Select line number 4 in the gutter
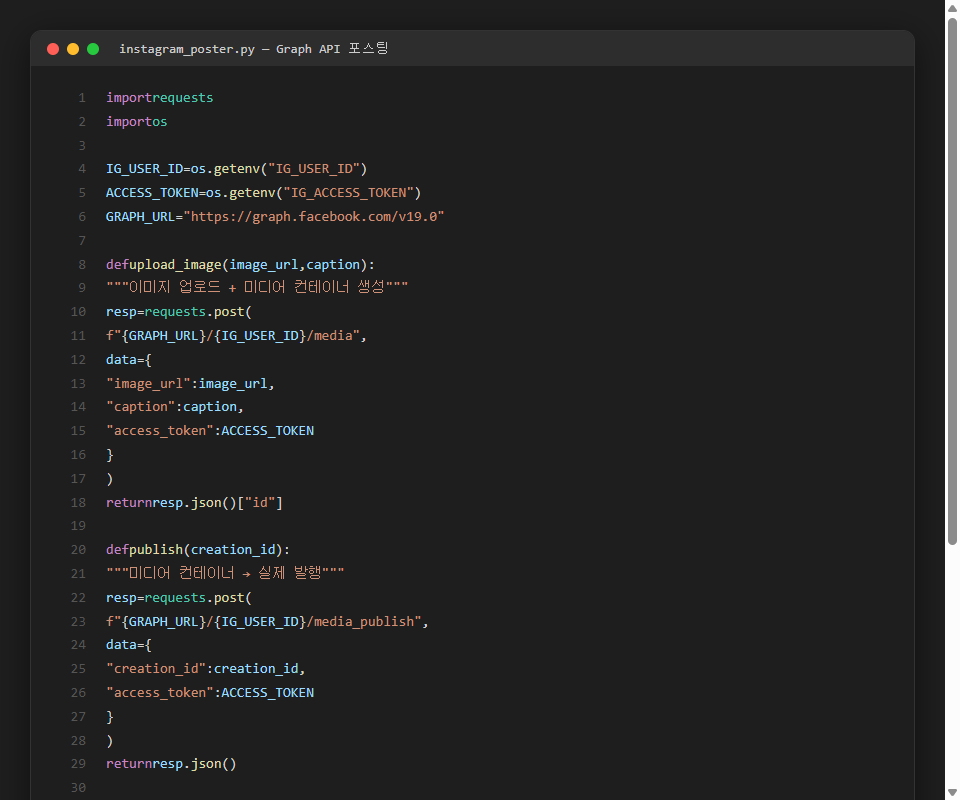The image size is (960, 800). coord(81,168)
